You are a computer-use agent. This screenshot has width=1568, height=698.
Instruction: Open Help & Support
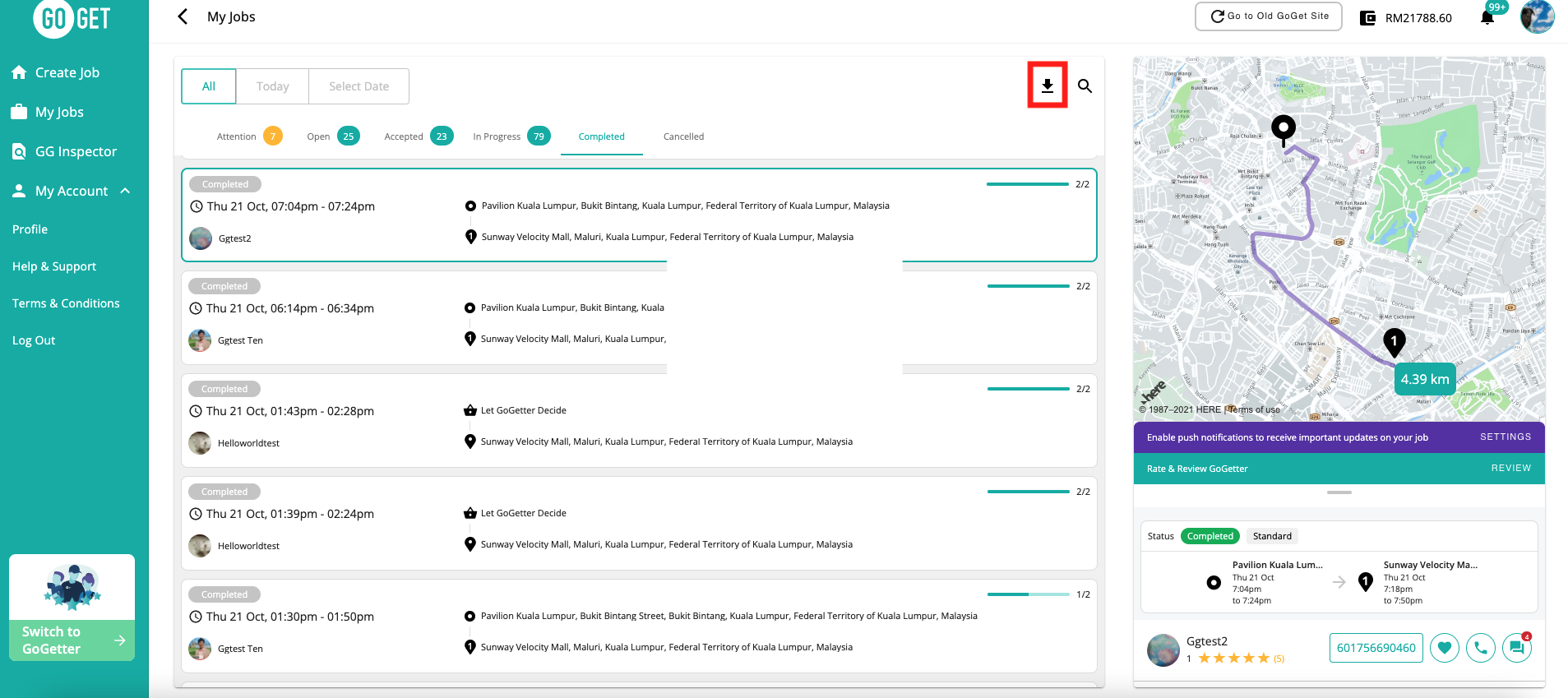click(54, 266)
